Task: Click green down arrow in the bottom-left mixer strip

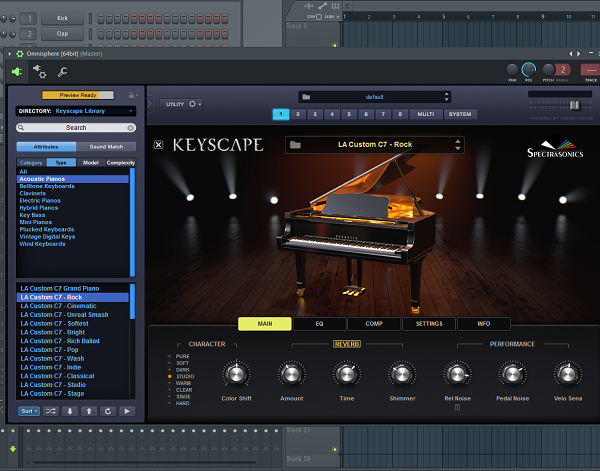Action: point(13,449)
